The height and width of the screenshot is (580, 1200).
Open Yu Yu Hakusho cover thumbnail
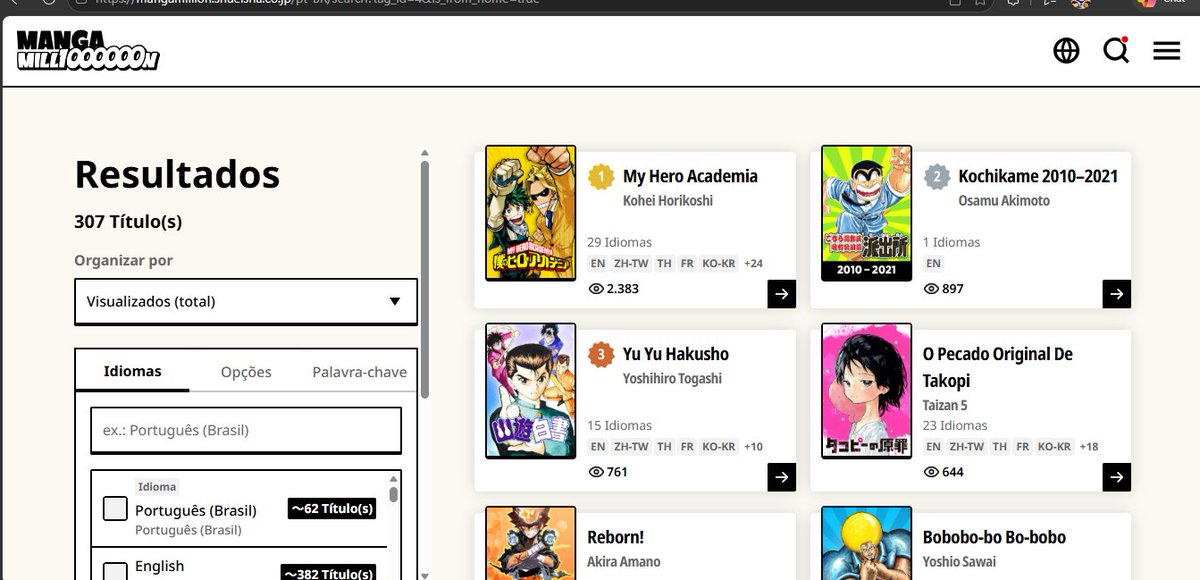point(531,391)
